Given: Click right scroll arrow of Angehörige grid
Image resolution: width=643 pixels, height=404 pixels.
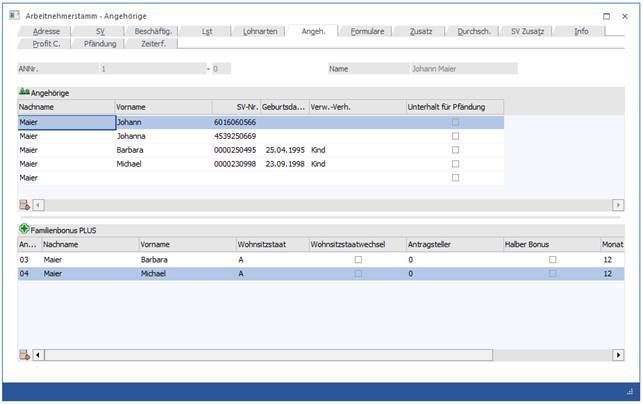Looking at the screenshot, I should (x=618, y=205).
